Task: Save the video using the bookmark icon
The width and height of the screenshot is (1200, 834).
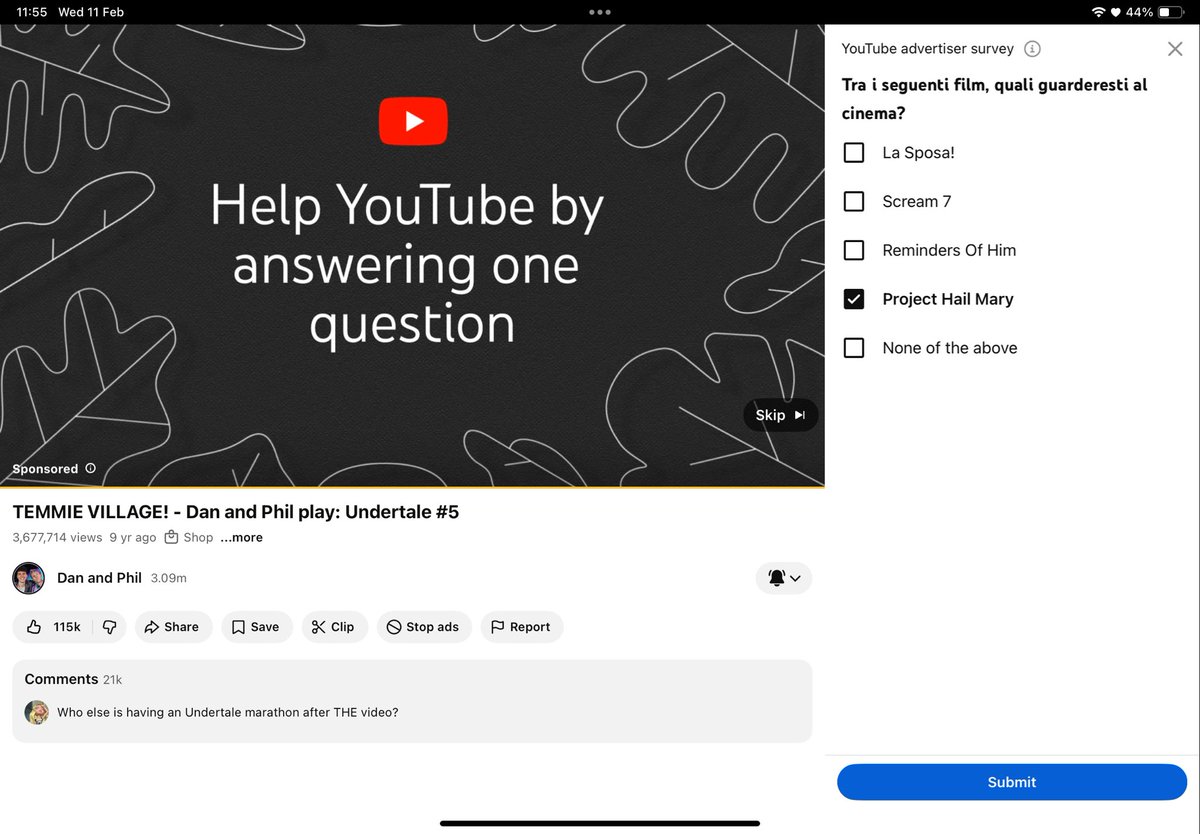Action: coord(240,626)
